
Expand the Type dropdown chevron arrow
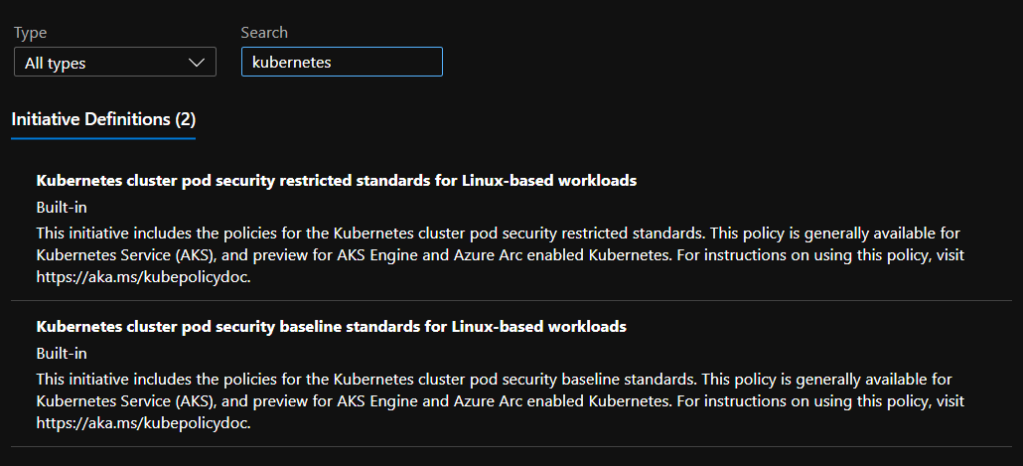pyautogui.click(x=196, y=63)
